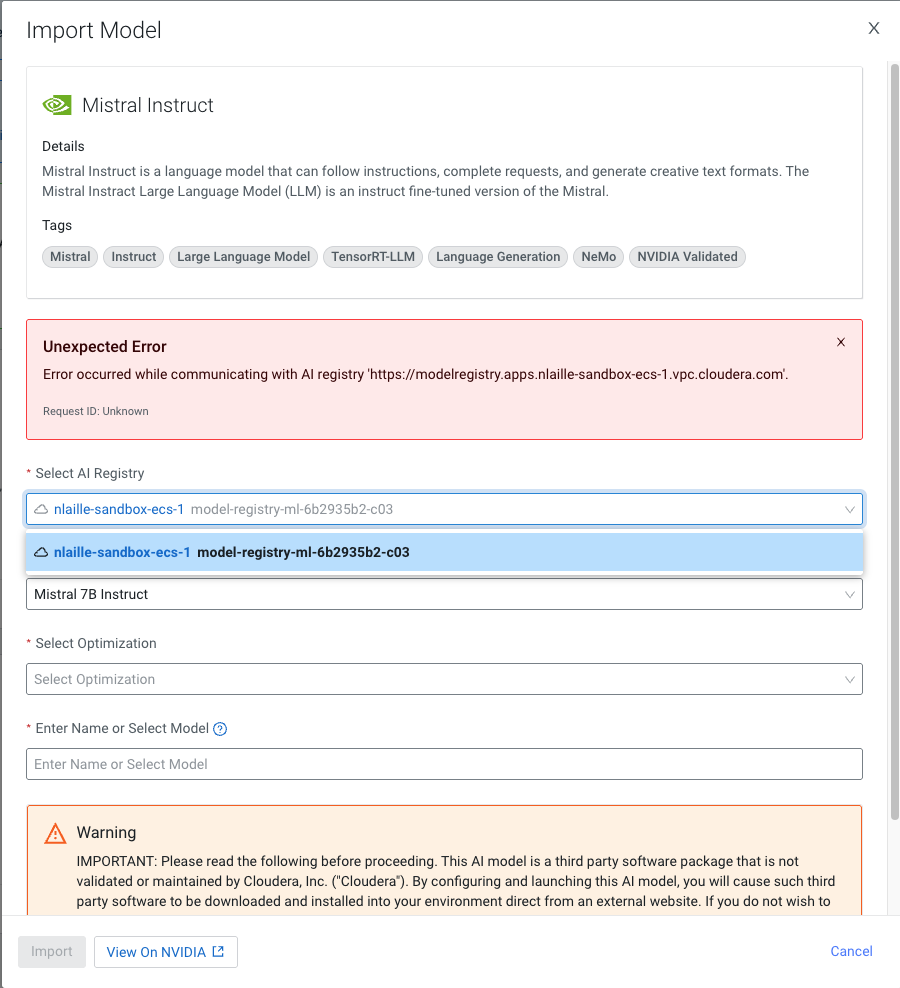Click the Large Language Model tag
Viewport: 900px width, 988px height.
coord(244,257)
